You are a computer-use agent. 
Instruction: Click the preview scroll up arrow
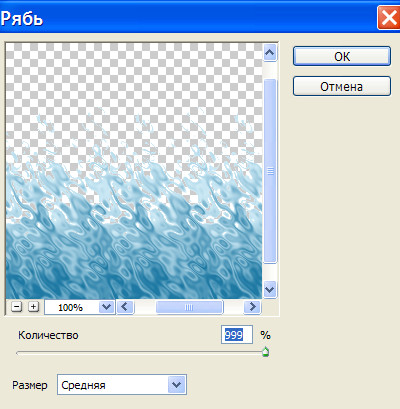click(x=269, y=53)
